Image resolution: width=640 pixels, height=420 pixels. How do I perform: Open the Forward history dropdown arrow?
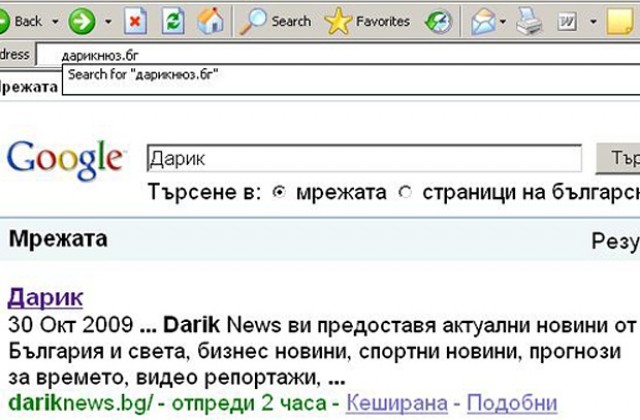(108, 21)
